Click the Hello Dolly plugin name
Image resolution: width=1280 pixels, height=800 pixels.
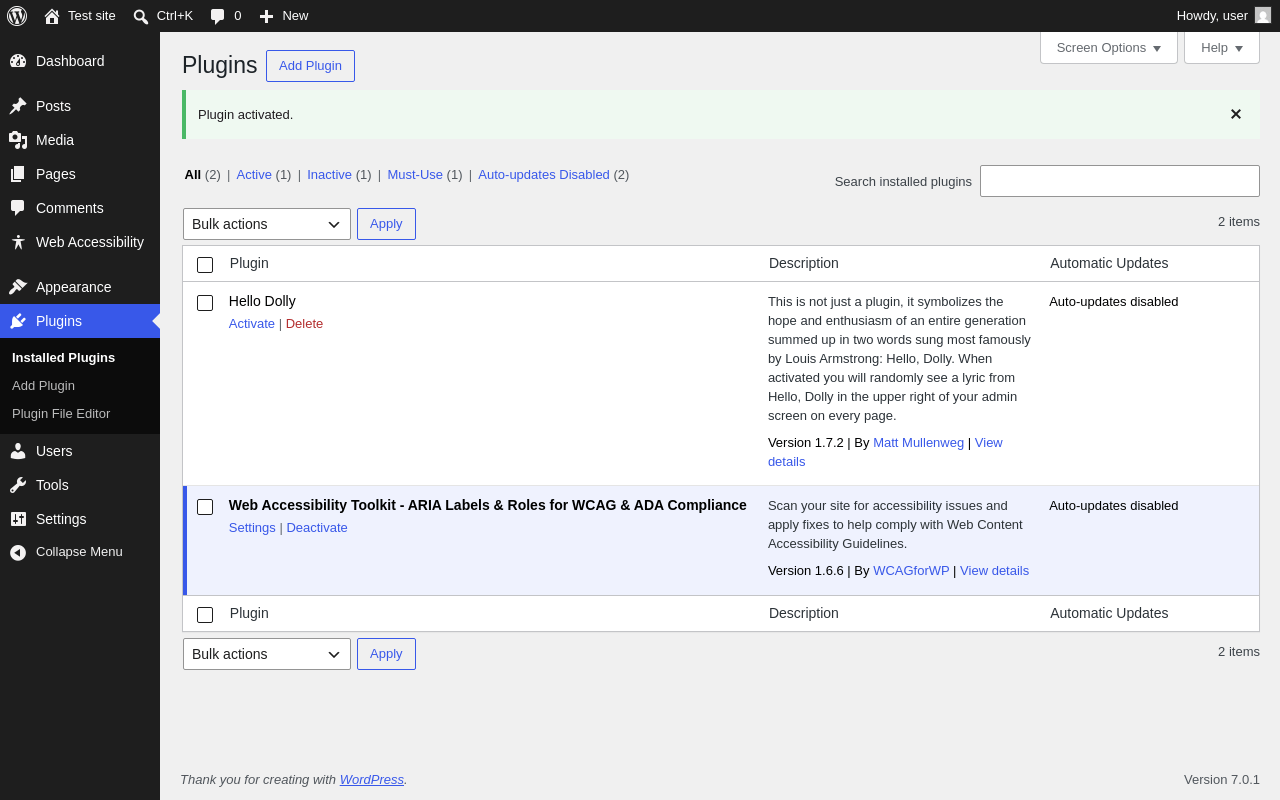coord(262,301)
